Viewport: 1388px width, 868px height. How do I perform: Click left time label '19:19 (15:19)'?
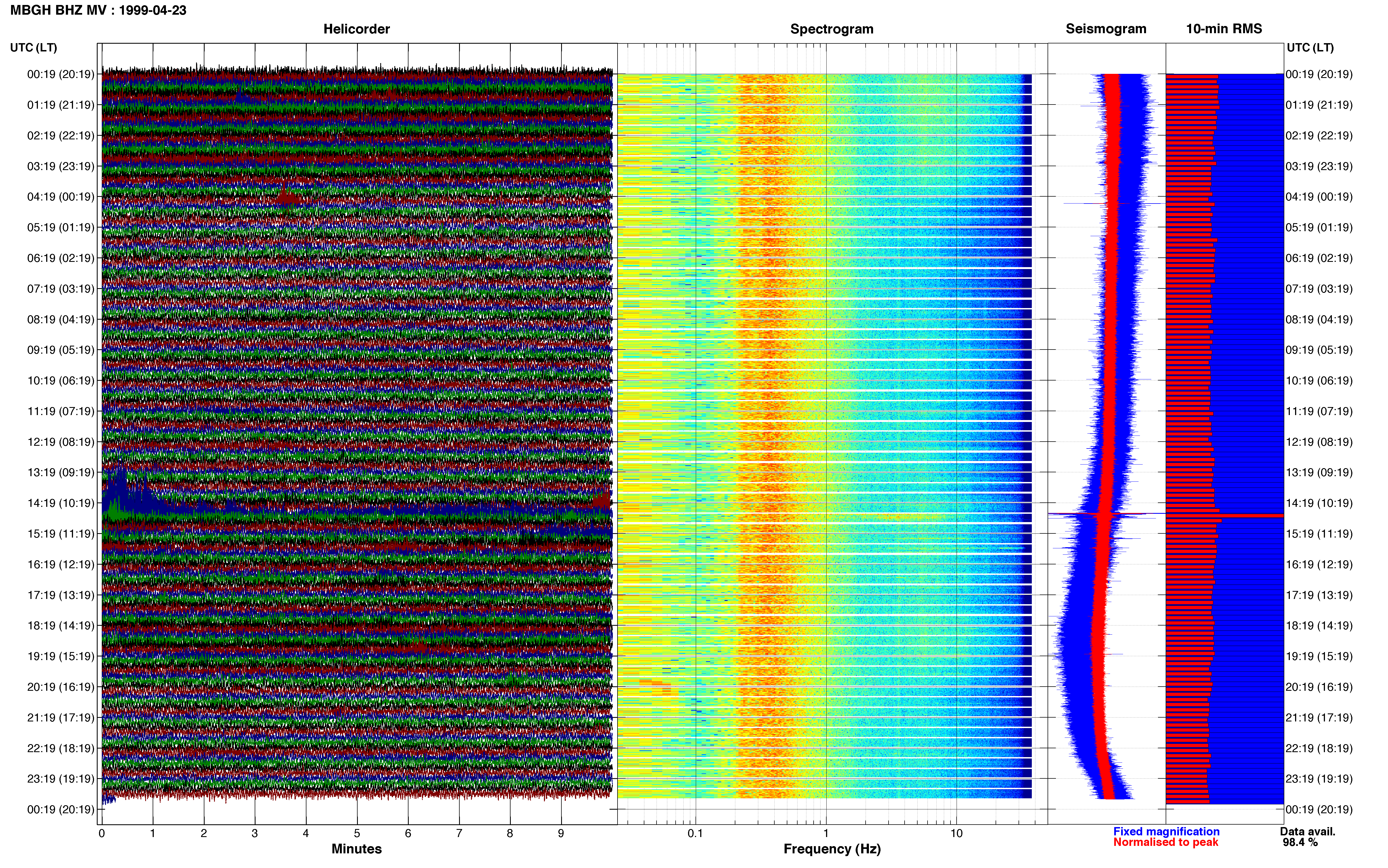(x=60, y=656)
